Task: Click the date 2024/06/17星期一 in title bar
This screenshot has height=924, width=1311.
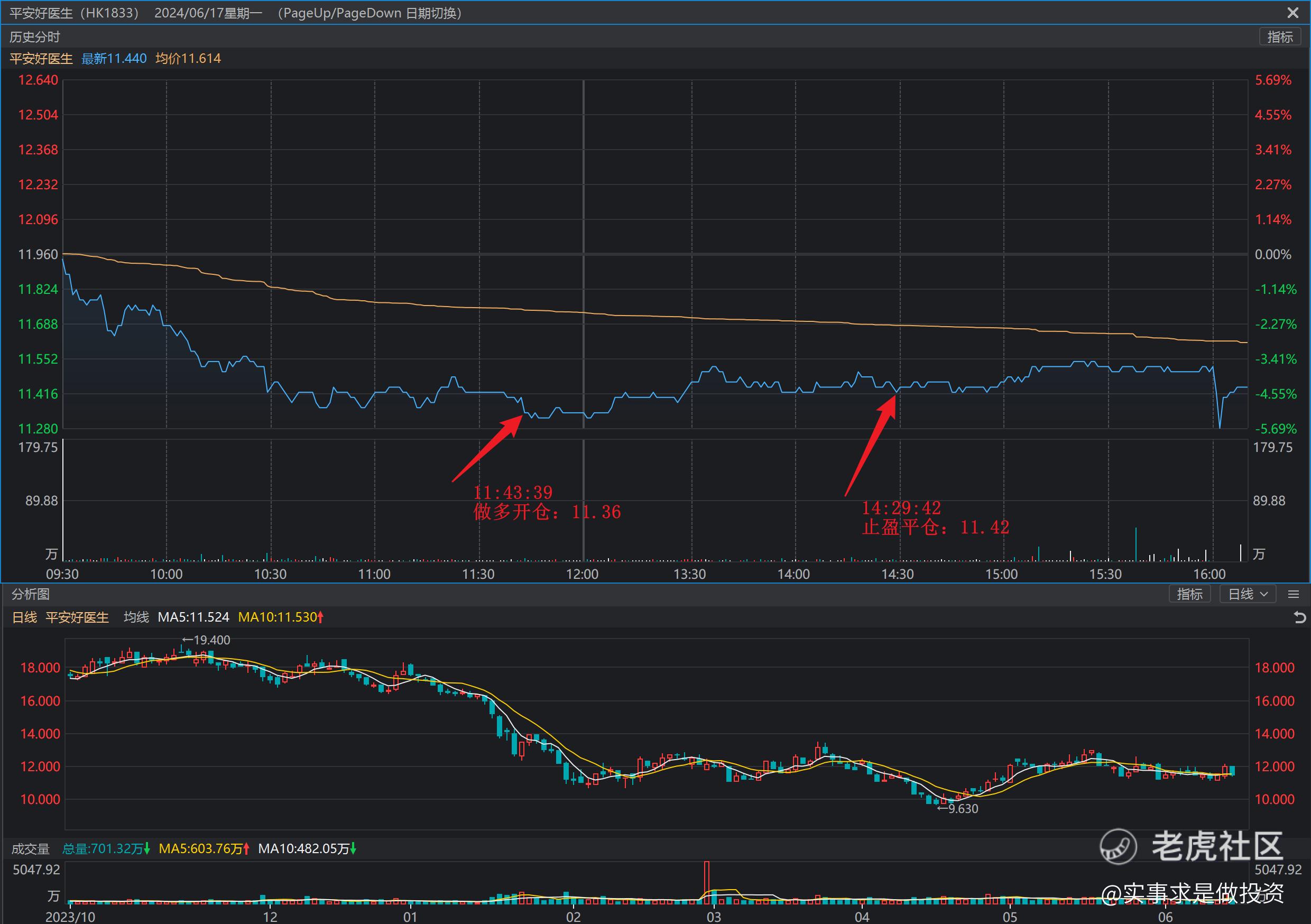Action: point(208,13)
